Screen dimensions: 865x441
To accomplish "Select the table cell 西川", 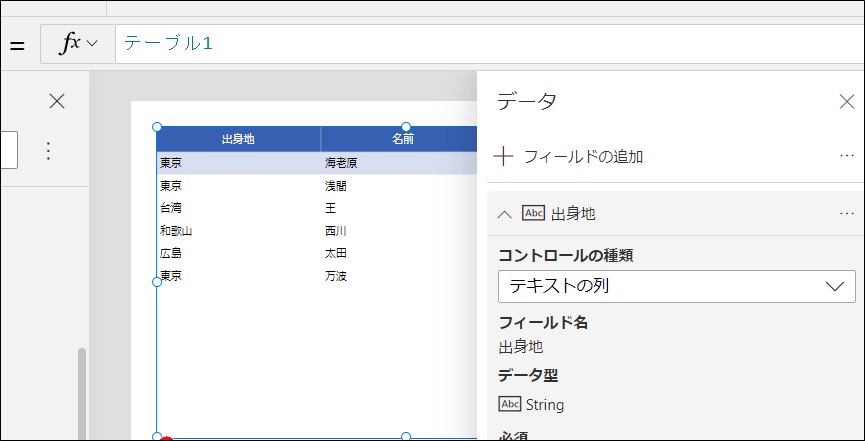I will pos(336,231).
